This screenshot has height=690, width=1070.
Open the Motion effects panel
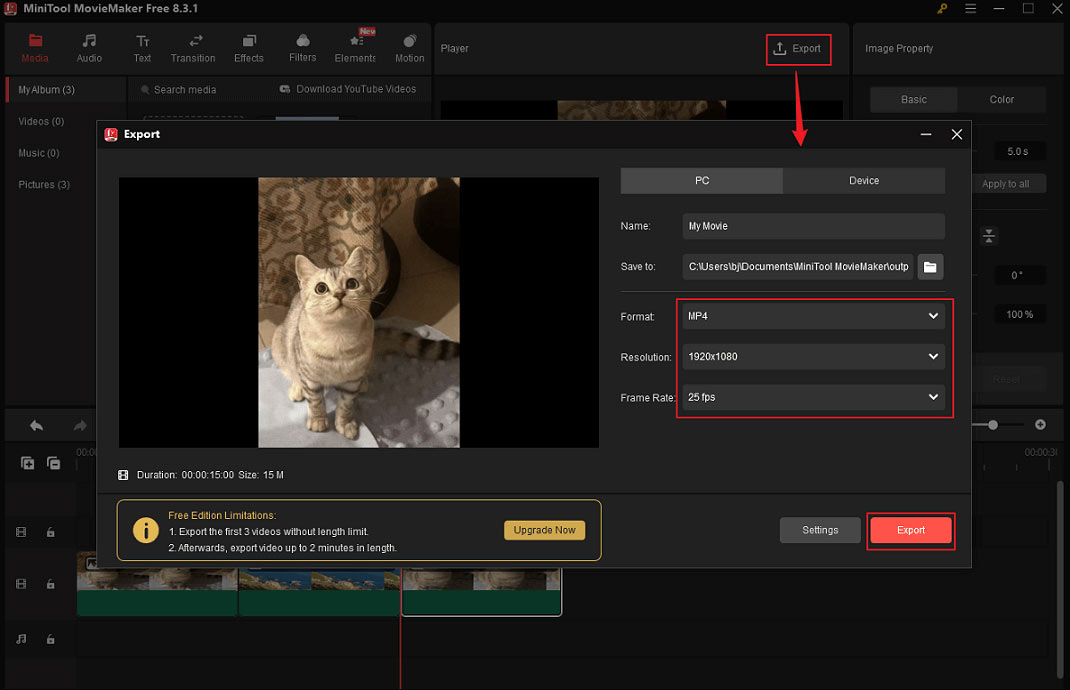(409, 47)
